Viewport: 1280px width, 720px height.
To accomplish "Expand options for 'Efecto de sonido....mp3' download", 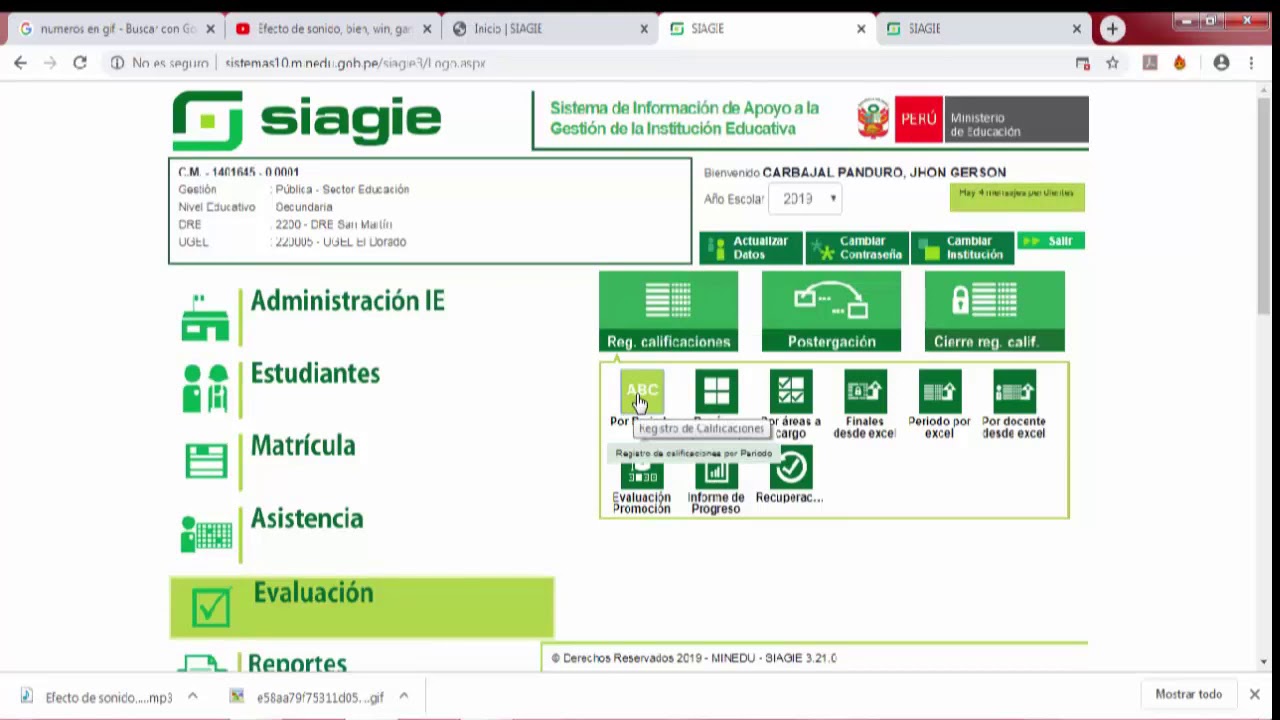I will click(x=193, y=697).
